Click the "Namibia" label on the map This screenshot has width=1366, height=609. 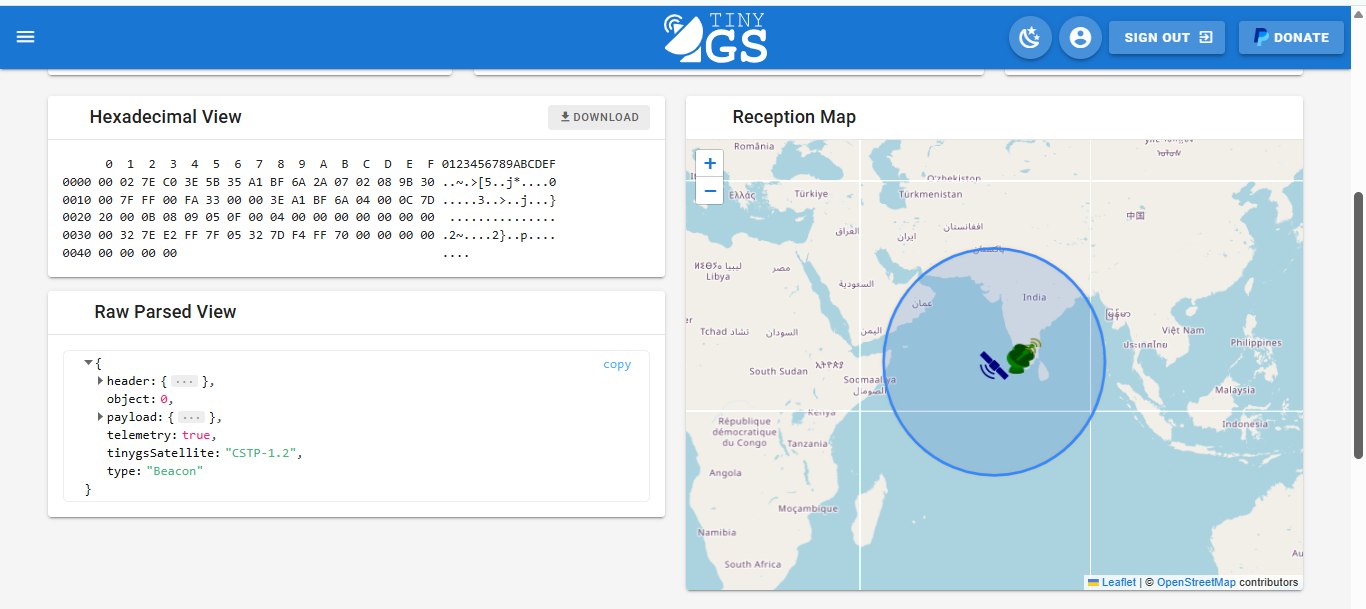[x=717, y=532]
